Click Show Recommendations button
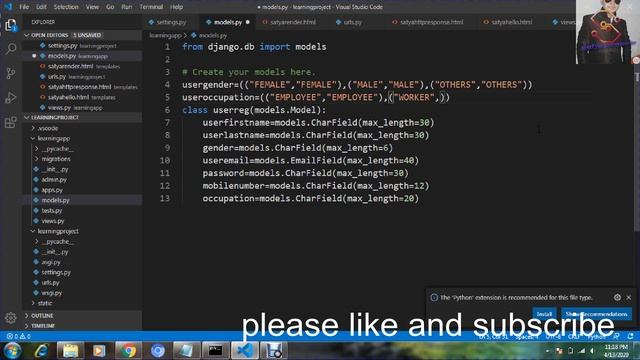 pyautogui.click(x=596, y=314)
